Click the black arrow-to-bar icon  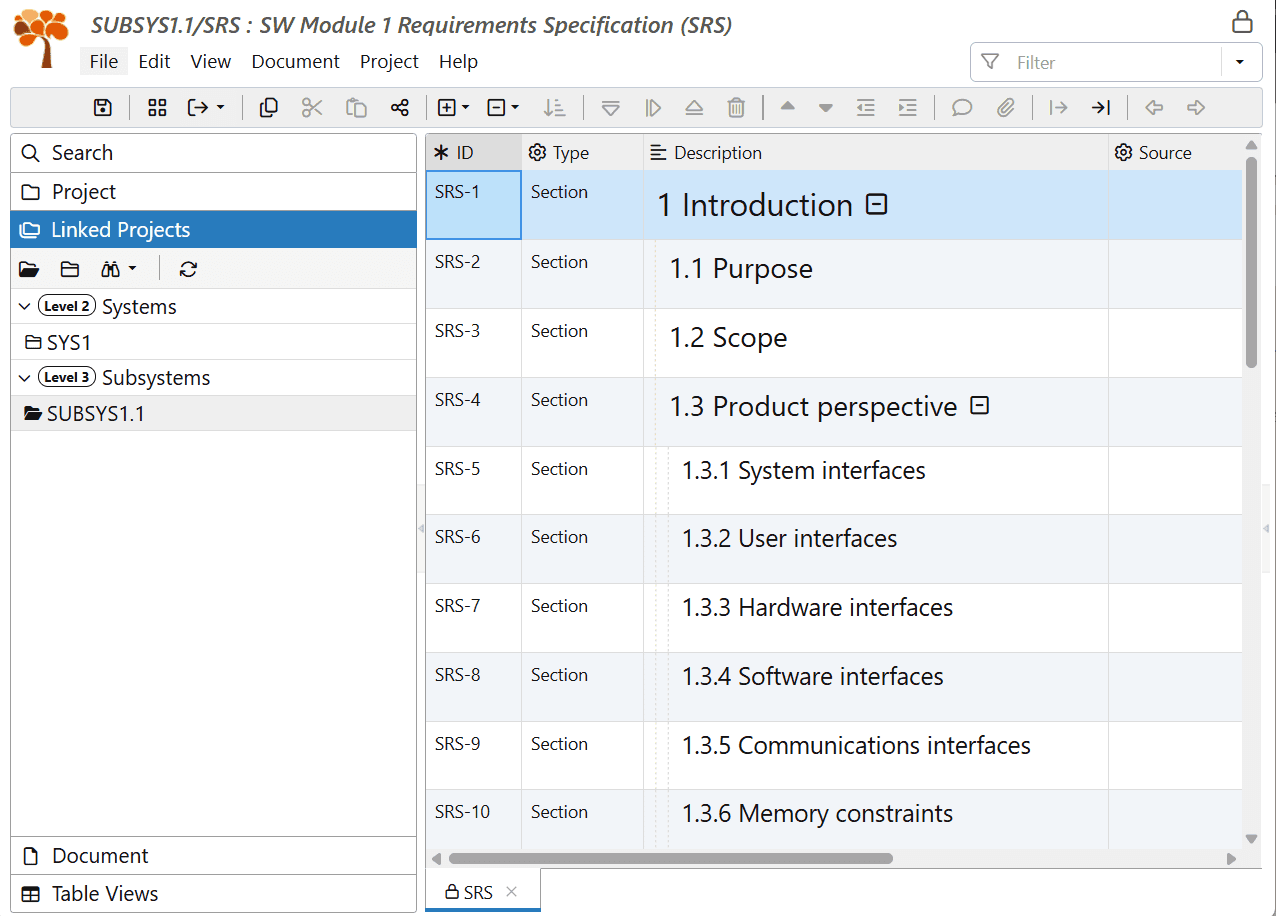coord(1101,108)
